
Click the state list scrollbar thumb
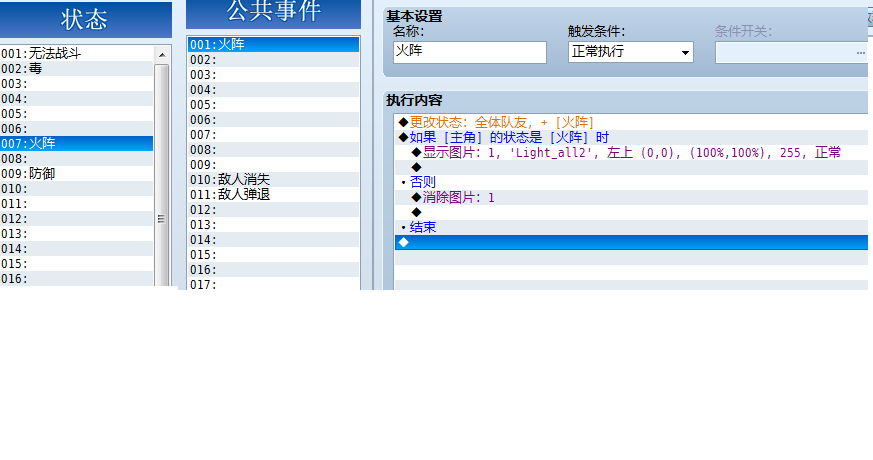pyautogui.click(x=161, y=175)
